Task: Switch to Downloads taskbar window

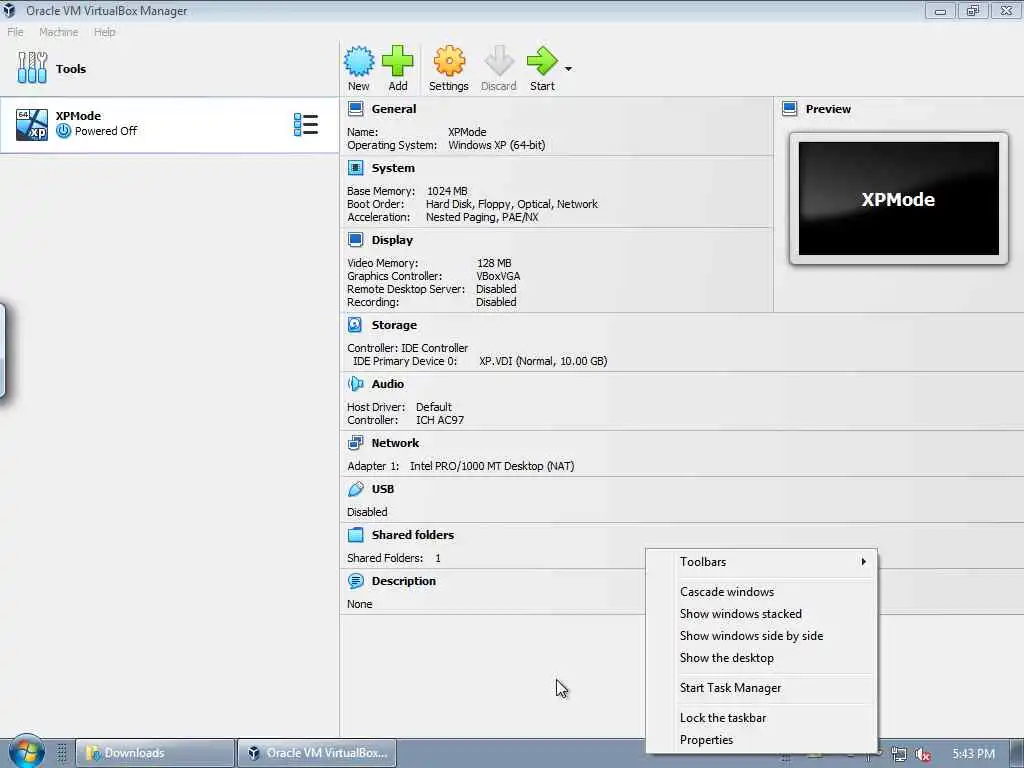Action: pyautogui.click(x=155, y=753)
